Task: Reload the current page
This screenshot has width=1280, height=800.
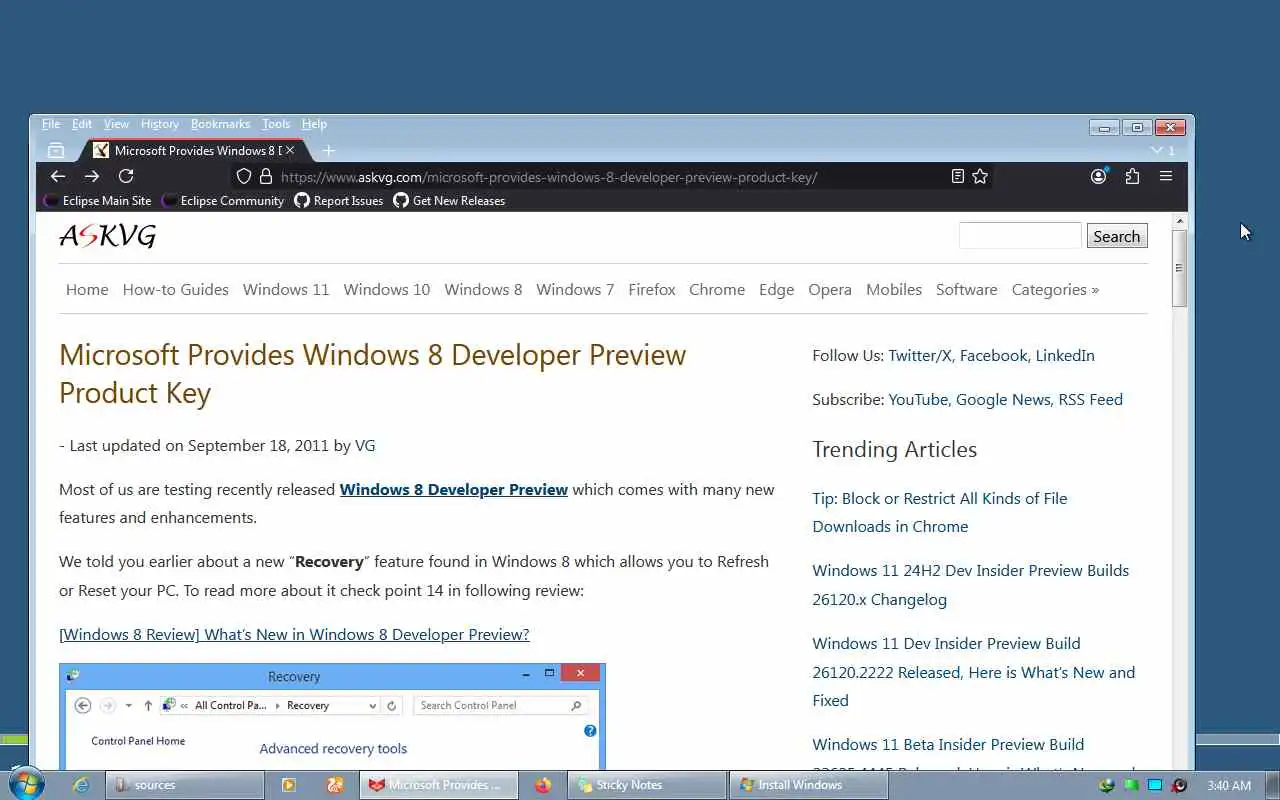Action: 126,176
